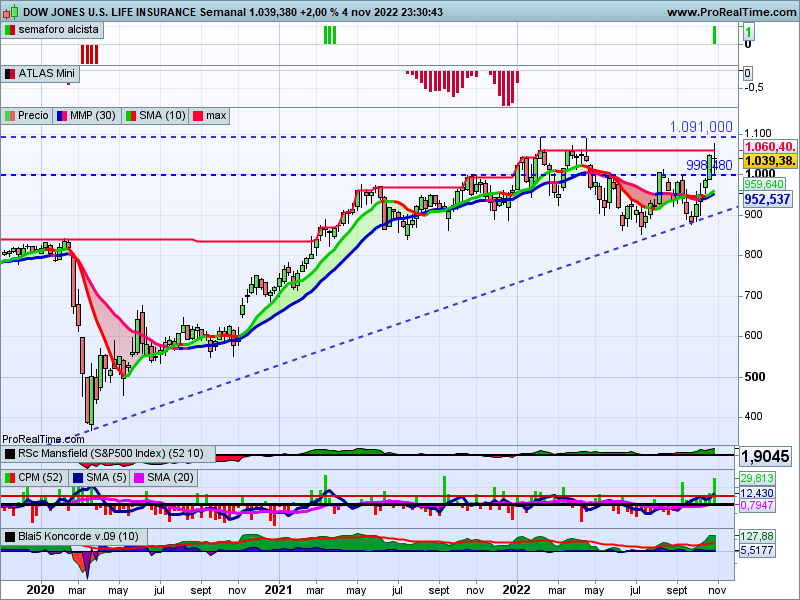
Task: Open the ATLAS Mini indicator label
Action: click(x=46, y=73)
